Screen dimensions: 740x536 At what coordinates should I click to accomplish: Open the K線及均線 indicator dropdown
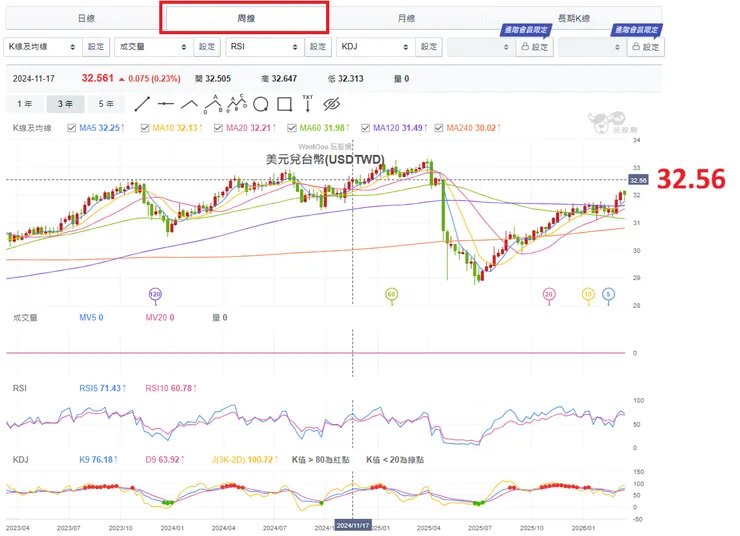click(x=42, y=47)
